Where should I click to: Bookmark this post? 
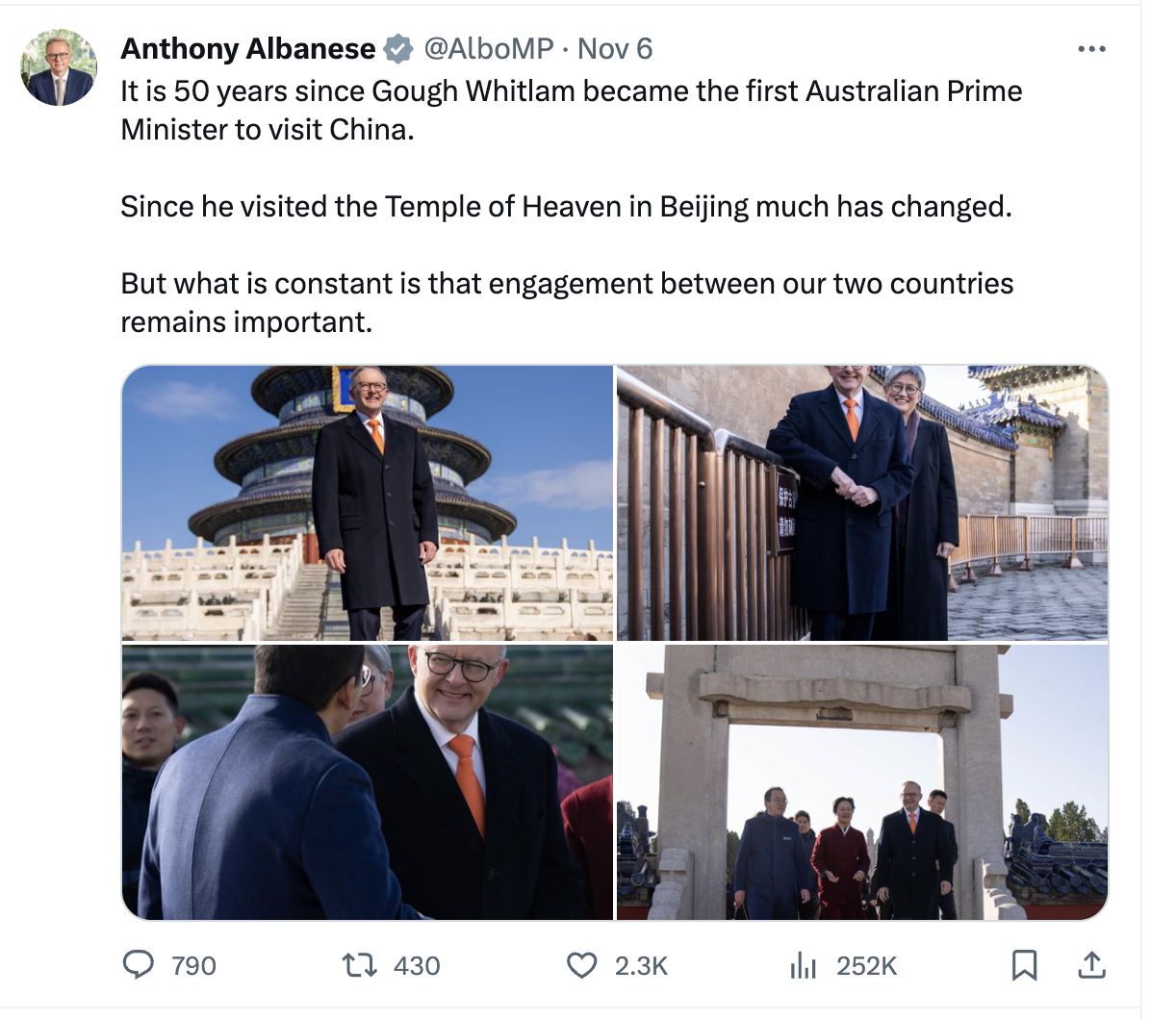(1025, 965)
